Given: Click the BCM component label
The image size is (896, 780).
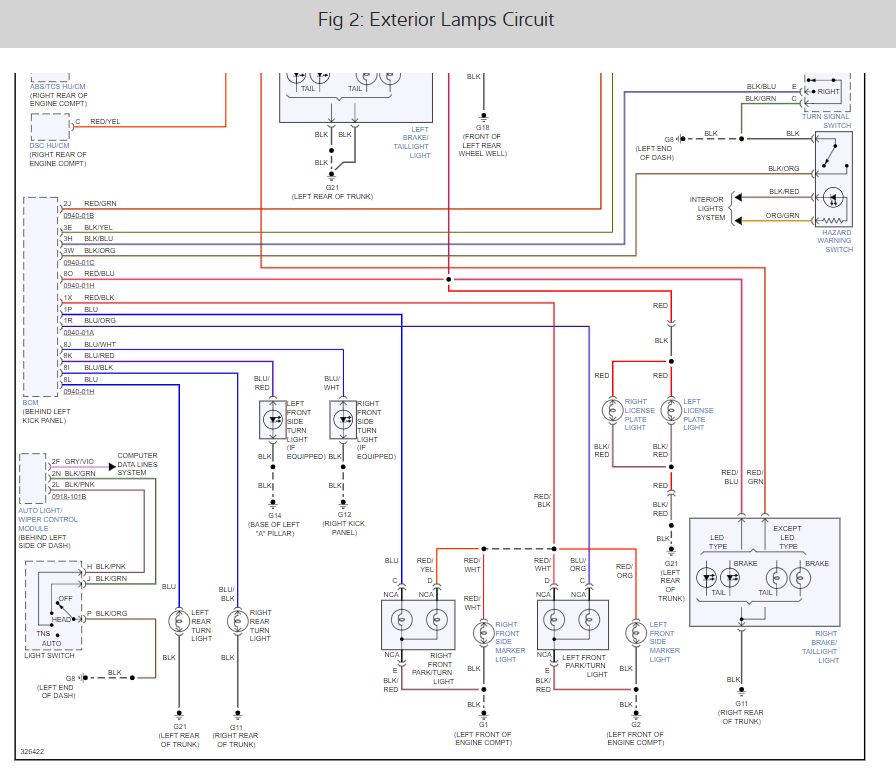Looking at the screenshot, I should [x=30, y=402].
